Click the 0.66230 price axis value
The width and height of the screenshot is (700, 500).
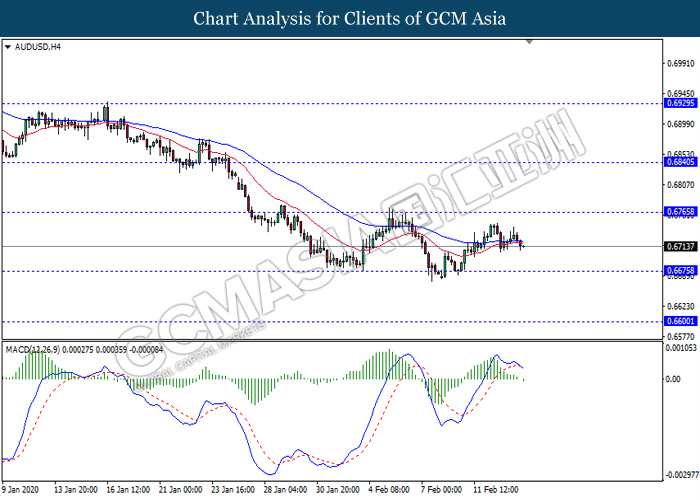click(x=681, y=307)
